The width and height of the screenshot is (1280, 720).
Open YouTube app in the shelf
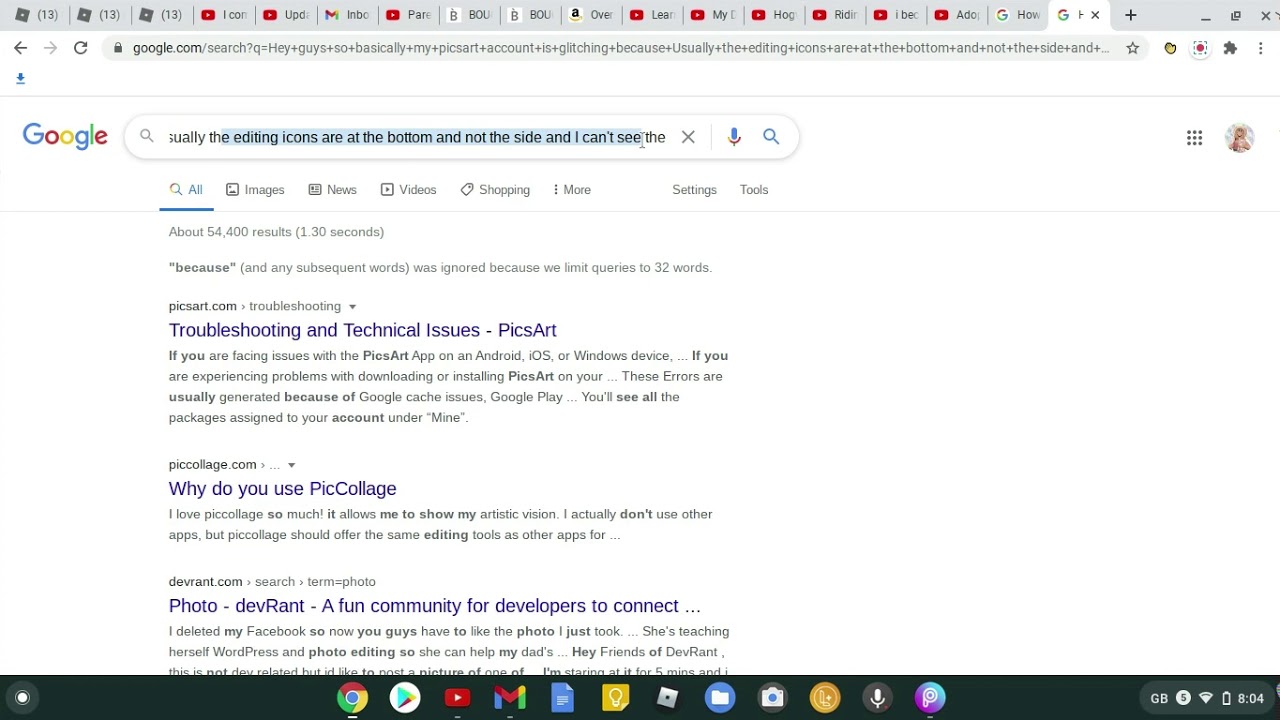tap(457, 698)
